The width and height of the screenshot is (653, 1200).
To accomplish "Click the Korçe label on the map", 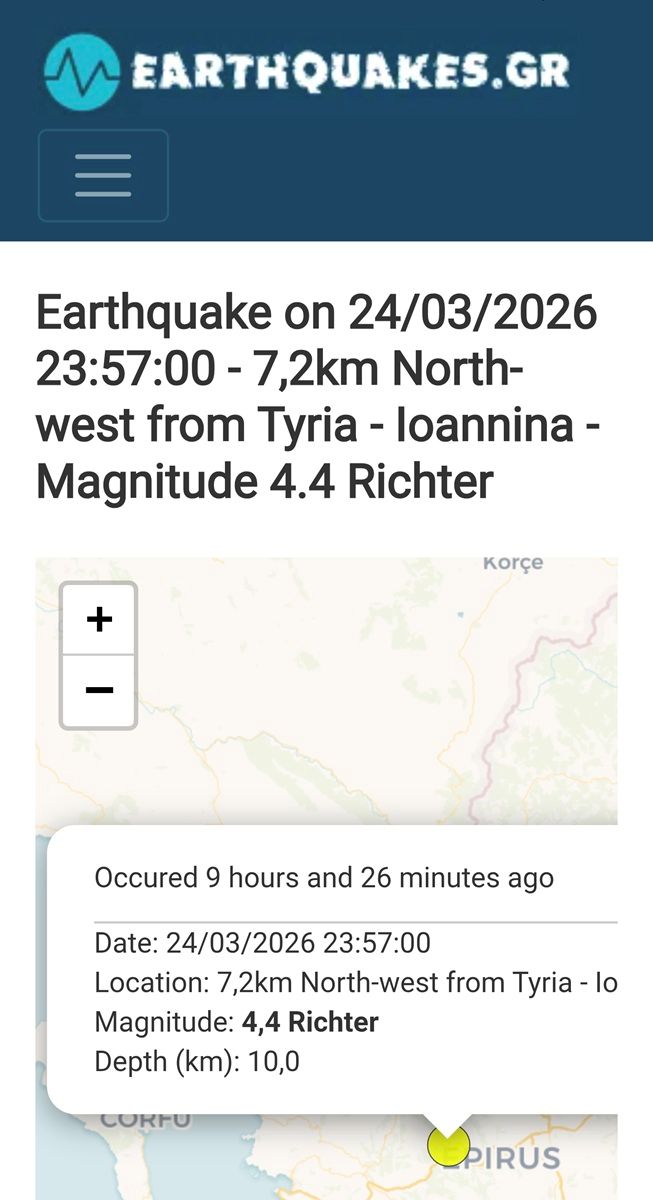I will coord(513,563).
